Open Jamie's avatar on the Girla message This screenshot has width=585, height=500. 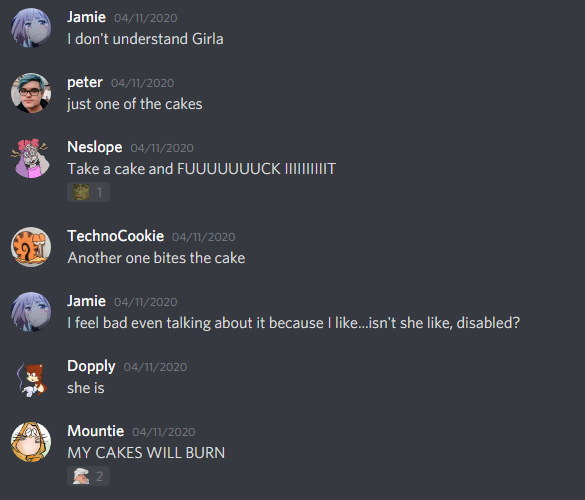[x=31, y=28]
